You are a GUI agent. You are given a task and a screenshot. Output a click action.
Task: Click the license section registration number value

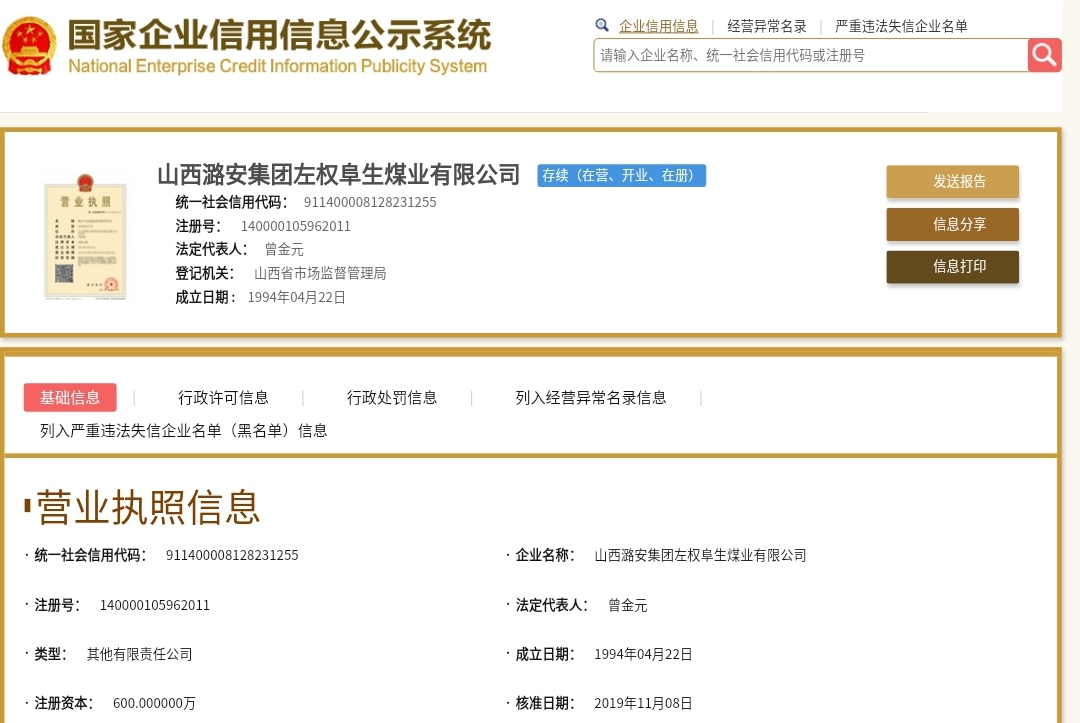(x=154, y=605)
